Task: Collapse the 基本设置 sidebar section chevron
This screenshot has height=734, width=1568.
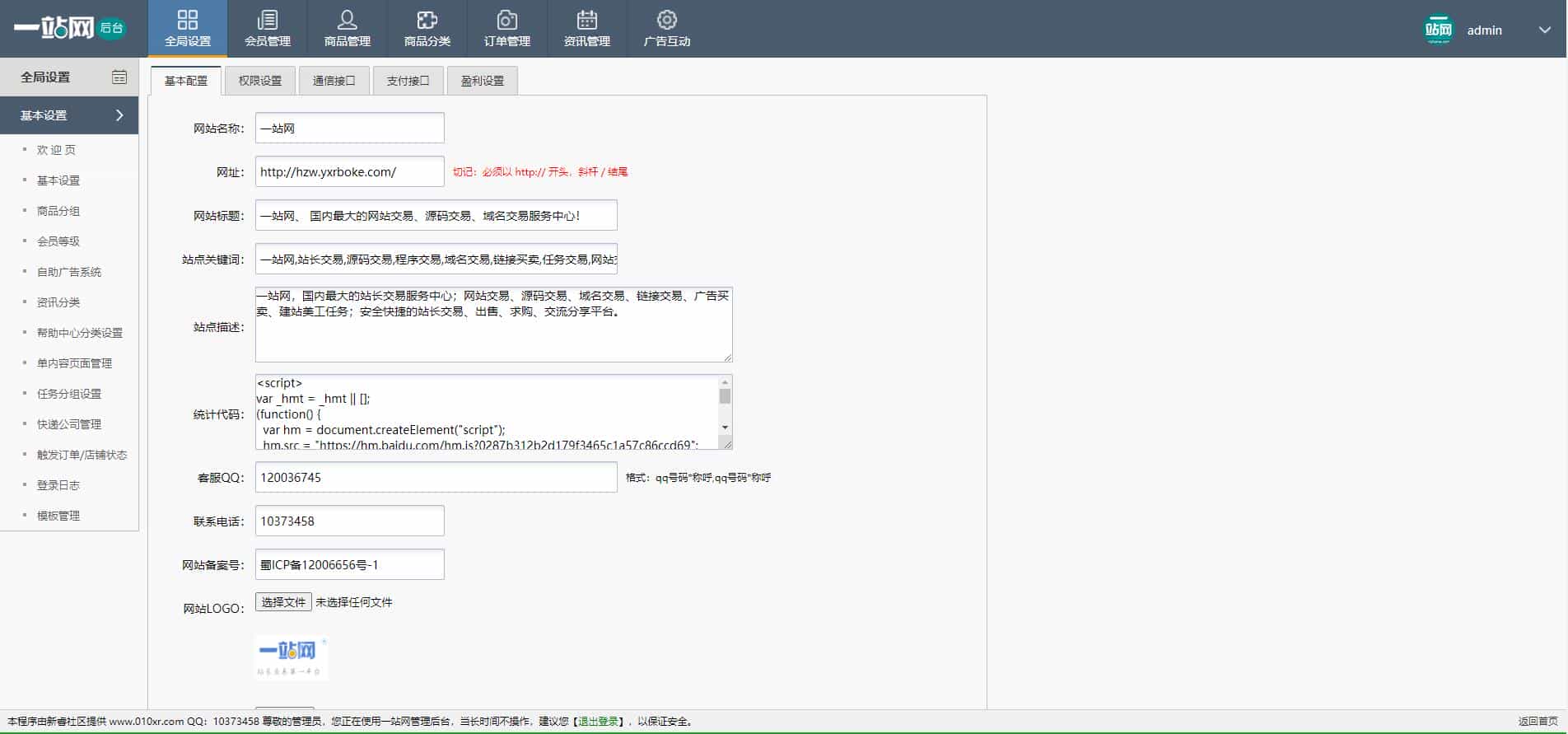Action: click(119, 115)
